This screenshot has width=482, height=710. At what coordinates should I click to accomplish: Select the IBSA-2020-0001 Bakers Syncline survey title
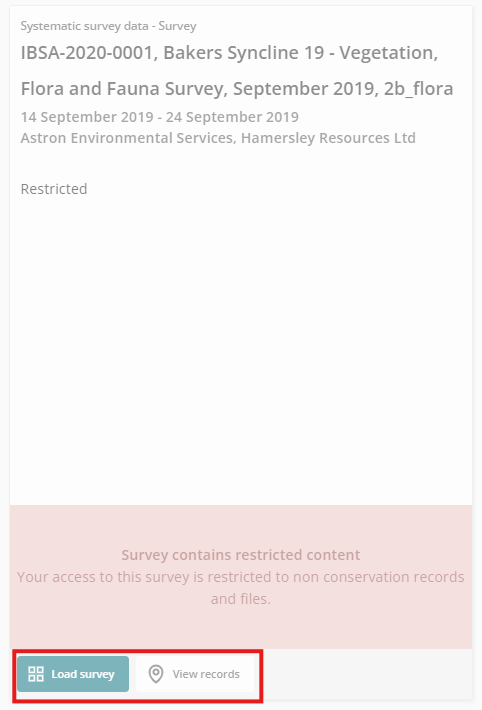(237, 71)
